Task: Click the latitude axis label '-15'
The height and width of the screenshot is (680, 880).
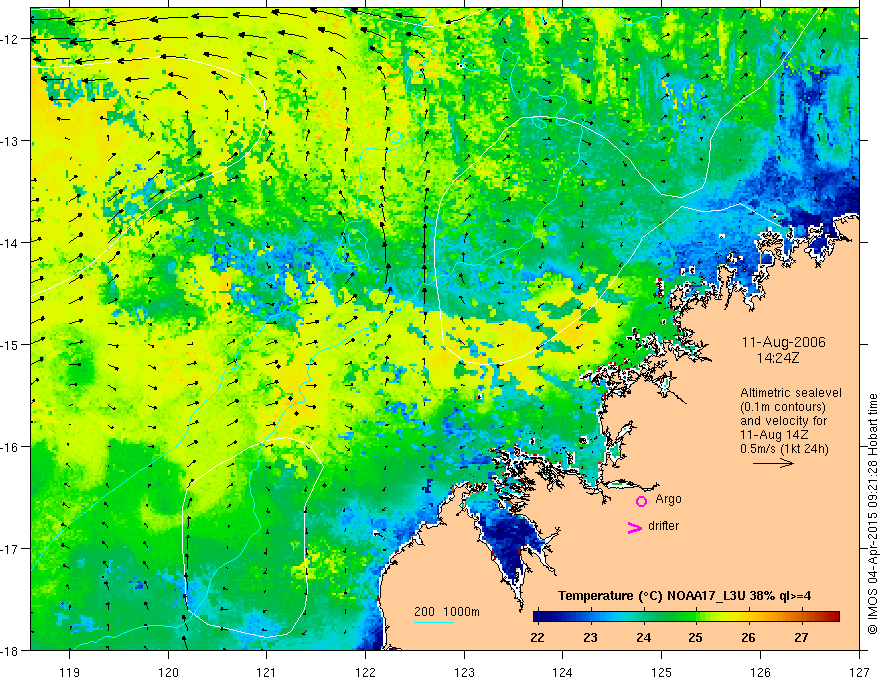Action: 11,344
